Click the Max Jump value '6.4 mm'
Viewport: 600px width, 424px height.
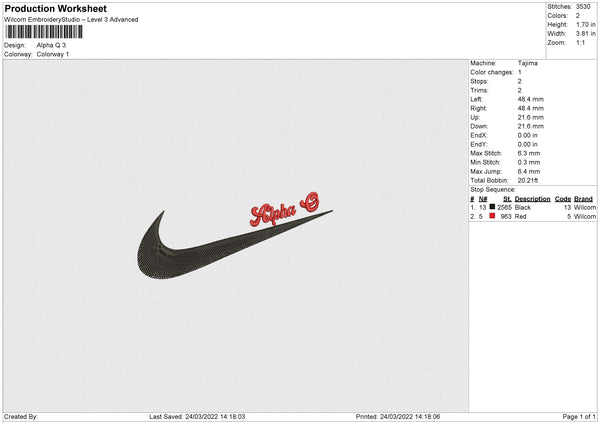click(529, 171)
